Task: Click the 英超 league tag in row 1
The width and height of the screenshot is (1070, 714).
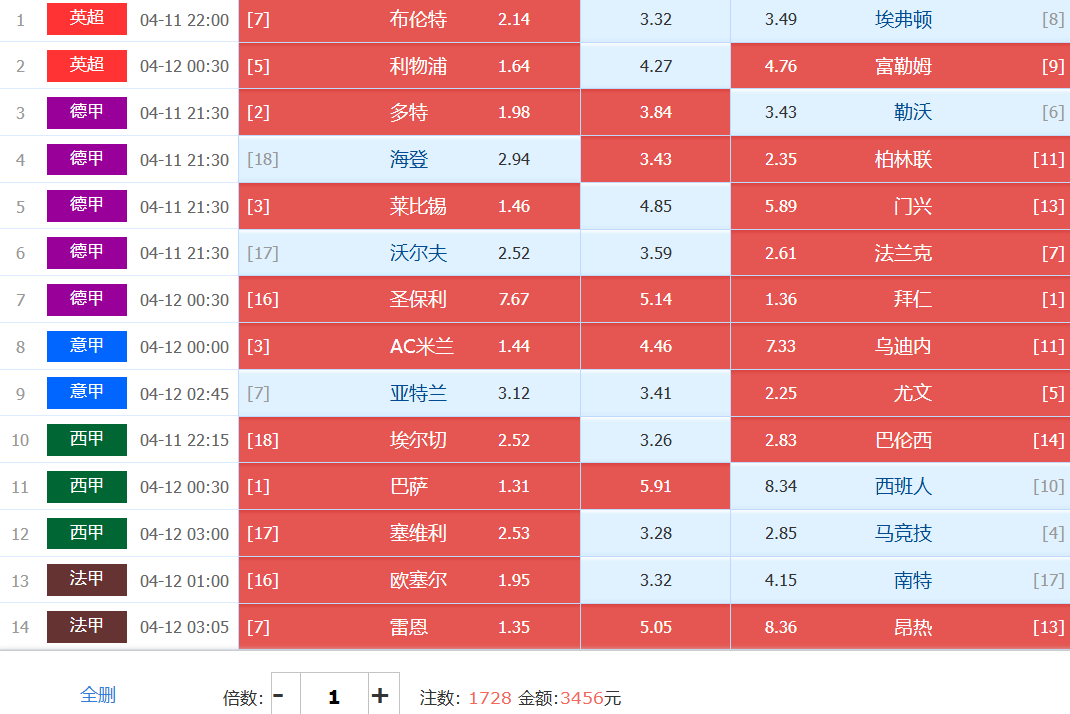Action: 87,19
